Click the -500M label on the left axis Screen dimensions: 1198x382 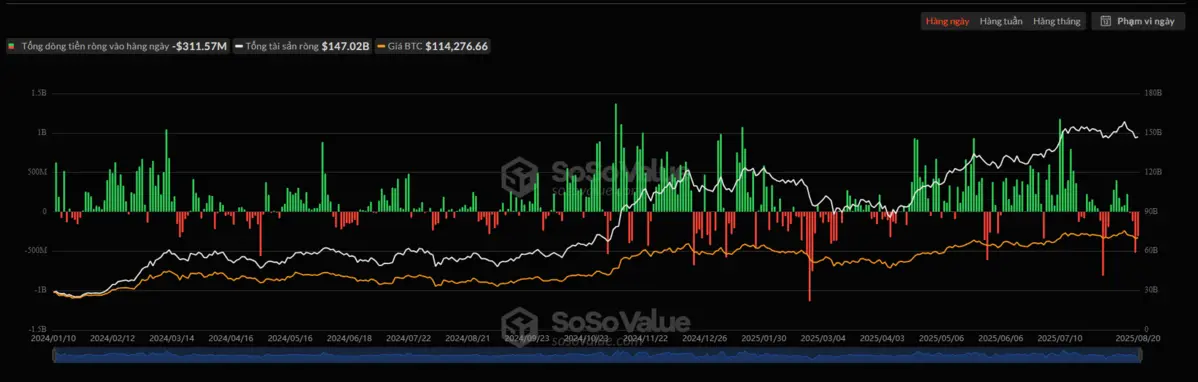(x=36, y=251)
